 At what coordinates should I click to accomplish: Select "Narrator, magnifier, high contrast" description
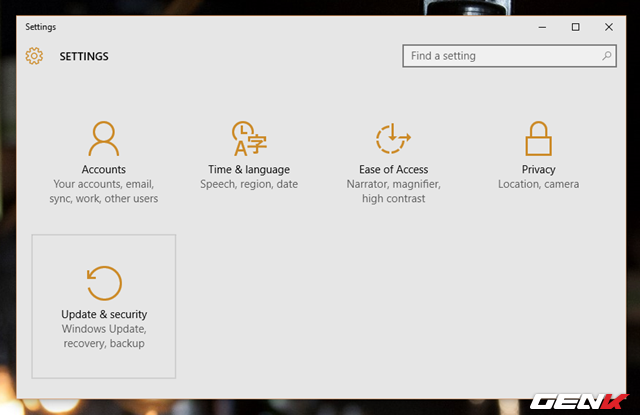(x=393, y=191)
